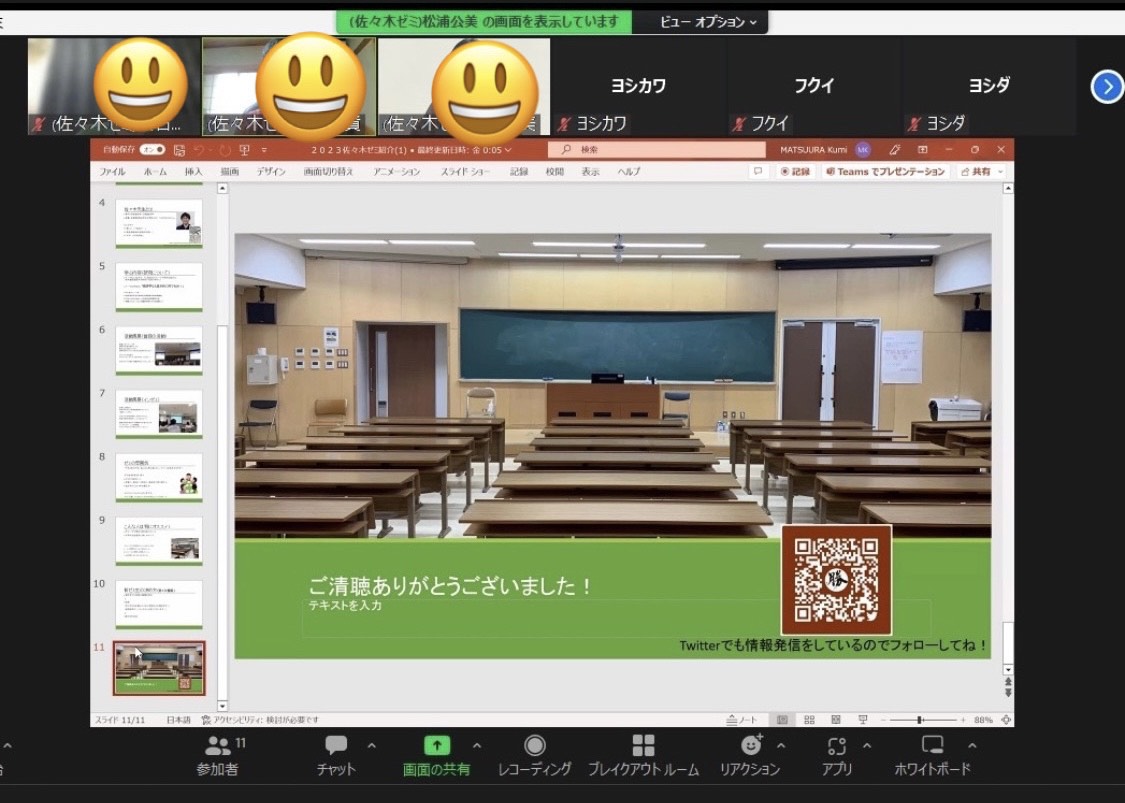Open the リアクション icon in Zoom toolbar

pyautogui.click(x=753, y=747)
